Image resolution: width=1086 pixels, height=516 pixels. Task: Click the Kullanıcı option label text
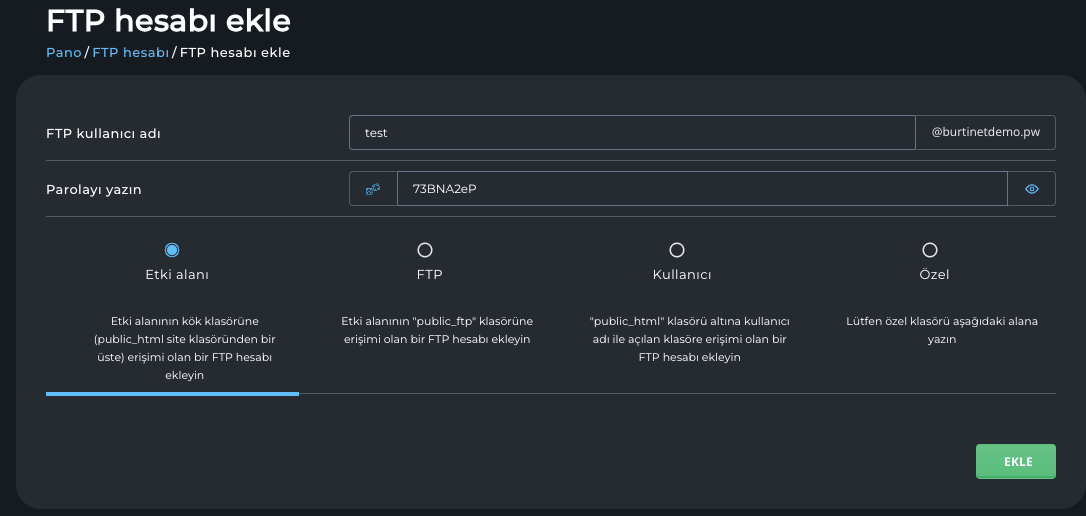(681, 274)
